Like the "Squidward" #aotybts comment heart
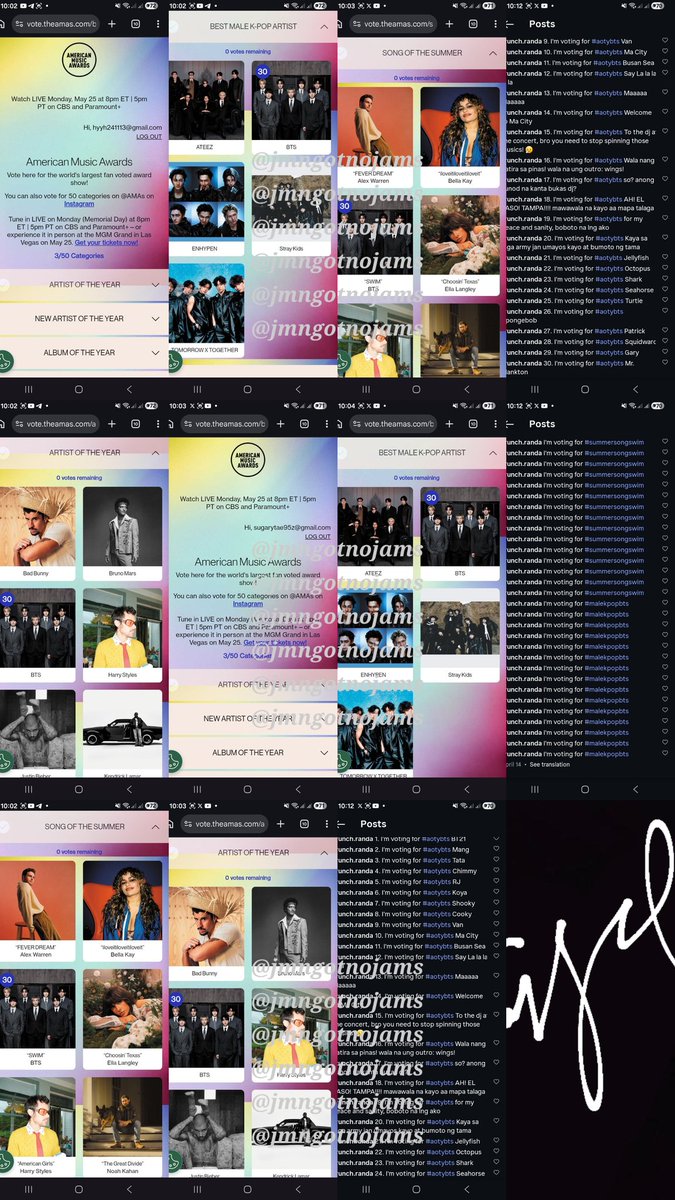675x1200 pixels. [666, 341]
